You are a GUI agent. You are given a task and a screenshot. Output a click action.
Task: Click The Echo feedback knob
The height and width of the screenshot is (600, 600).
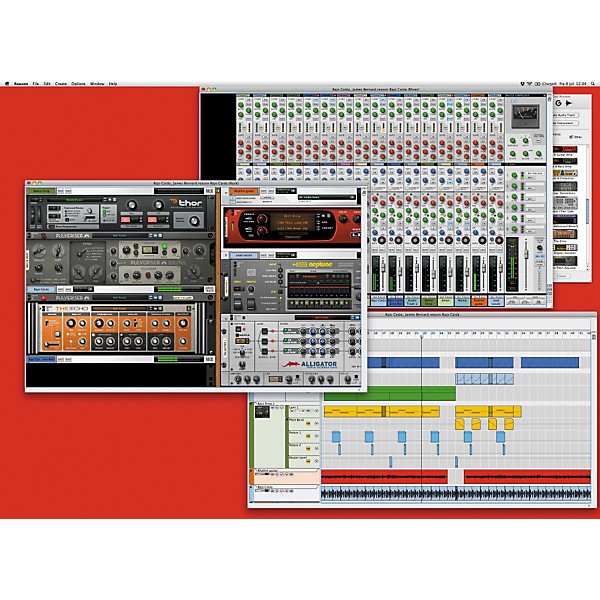tap(99, 324)
